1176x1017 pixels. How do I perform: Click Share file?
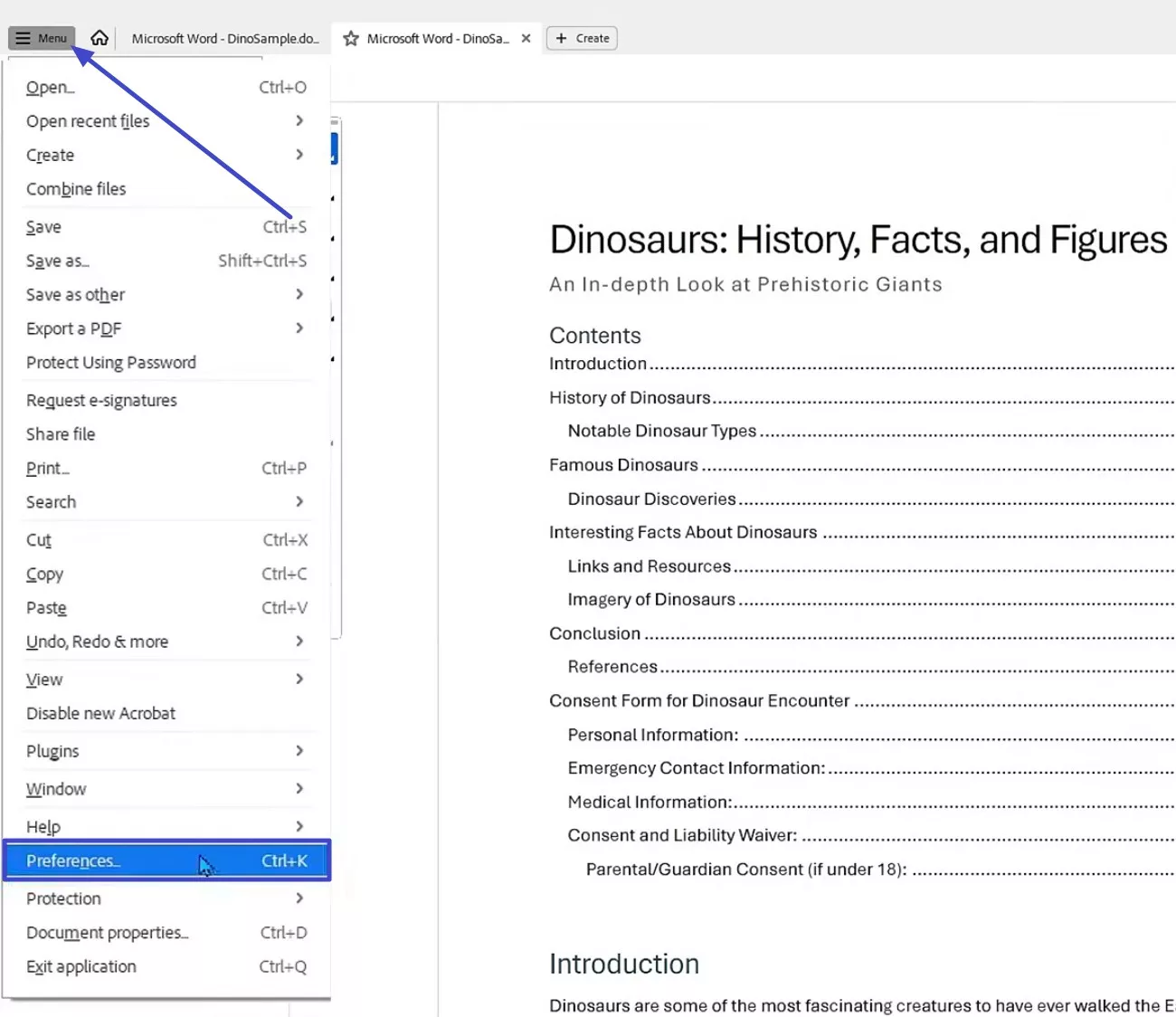[x=60, y=433]
